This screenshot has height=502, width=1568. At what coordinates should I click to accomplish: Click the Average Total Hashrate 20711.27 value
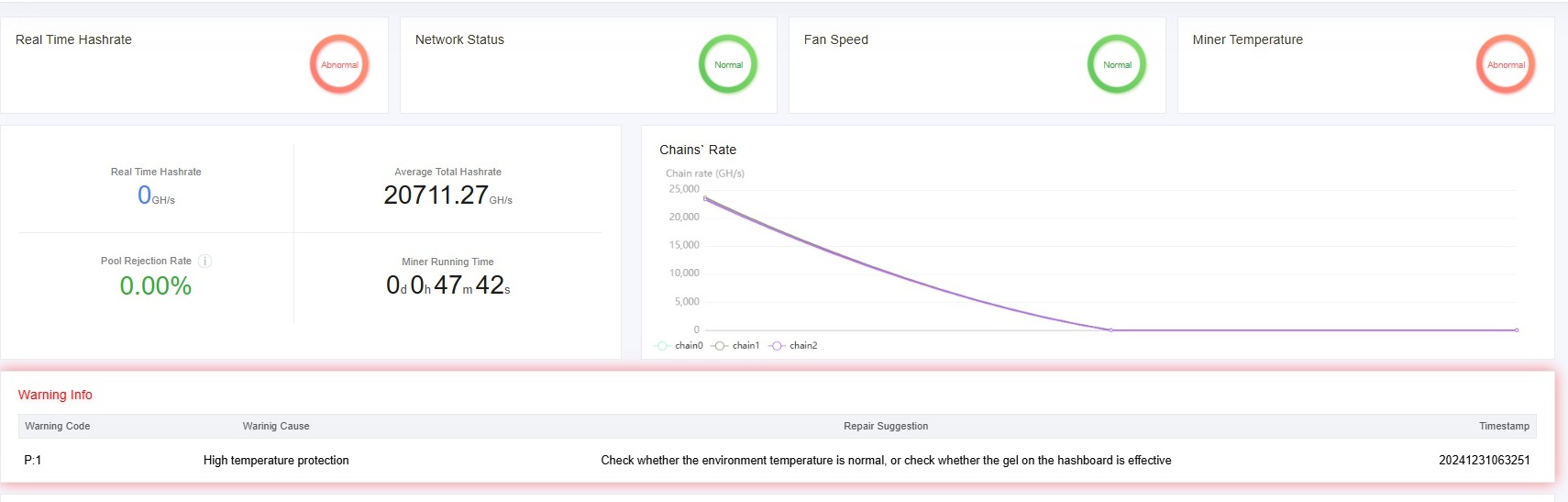436,195
